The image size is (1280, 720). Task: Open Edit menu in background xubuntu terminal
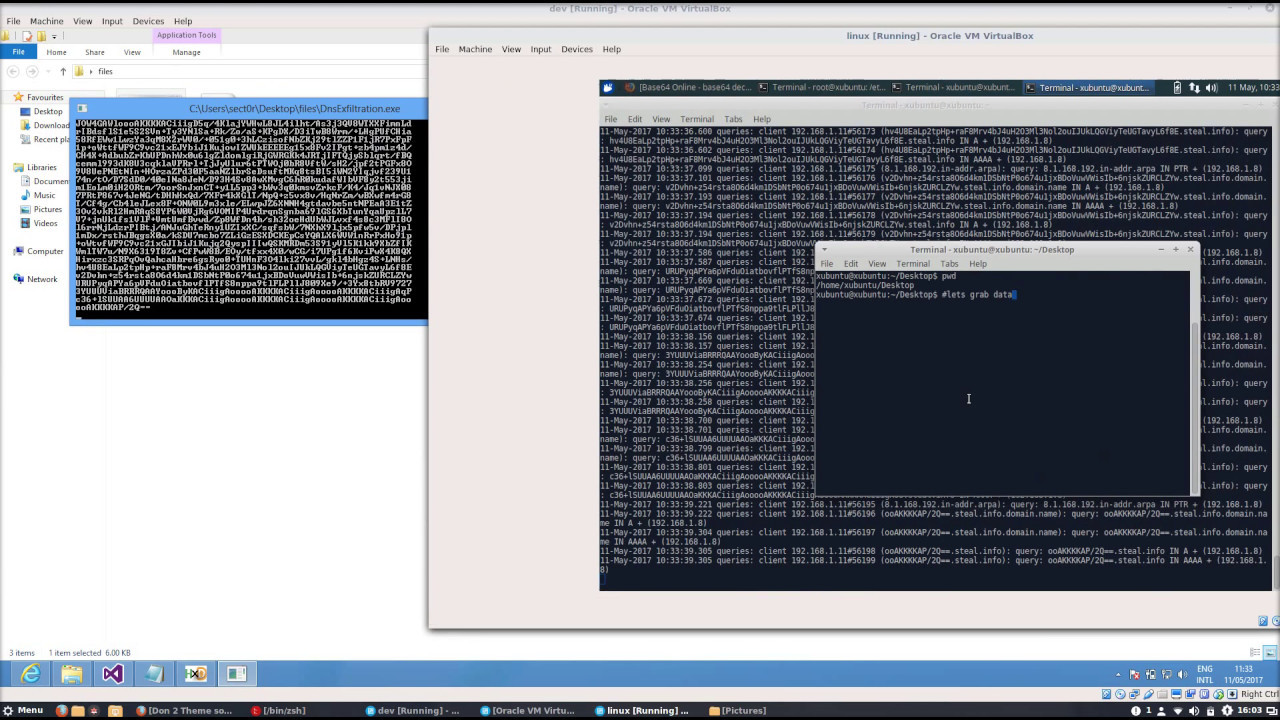pyautogui.click(x=635, y=119)
